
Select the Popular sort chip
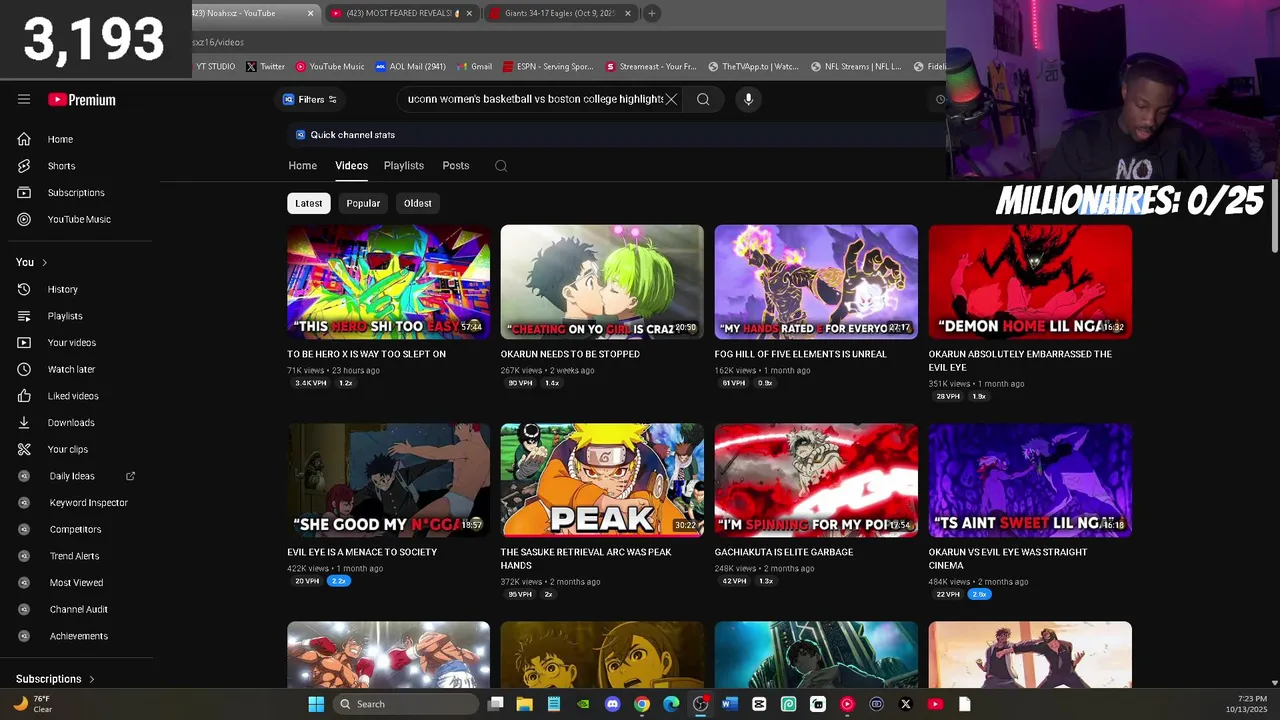(363, 203)
